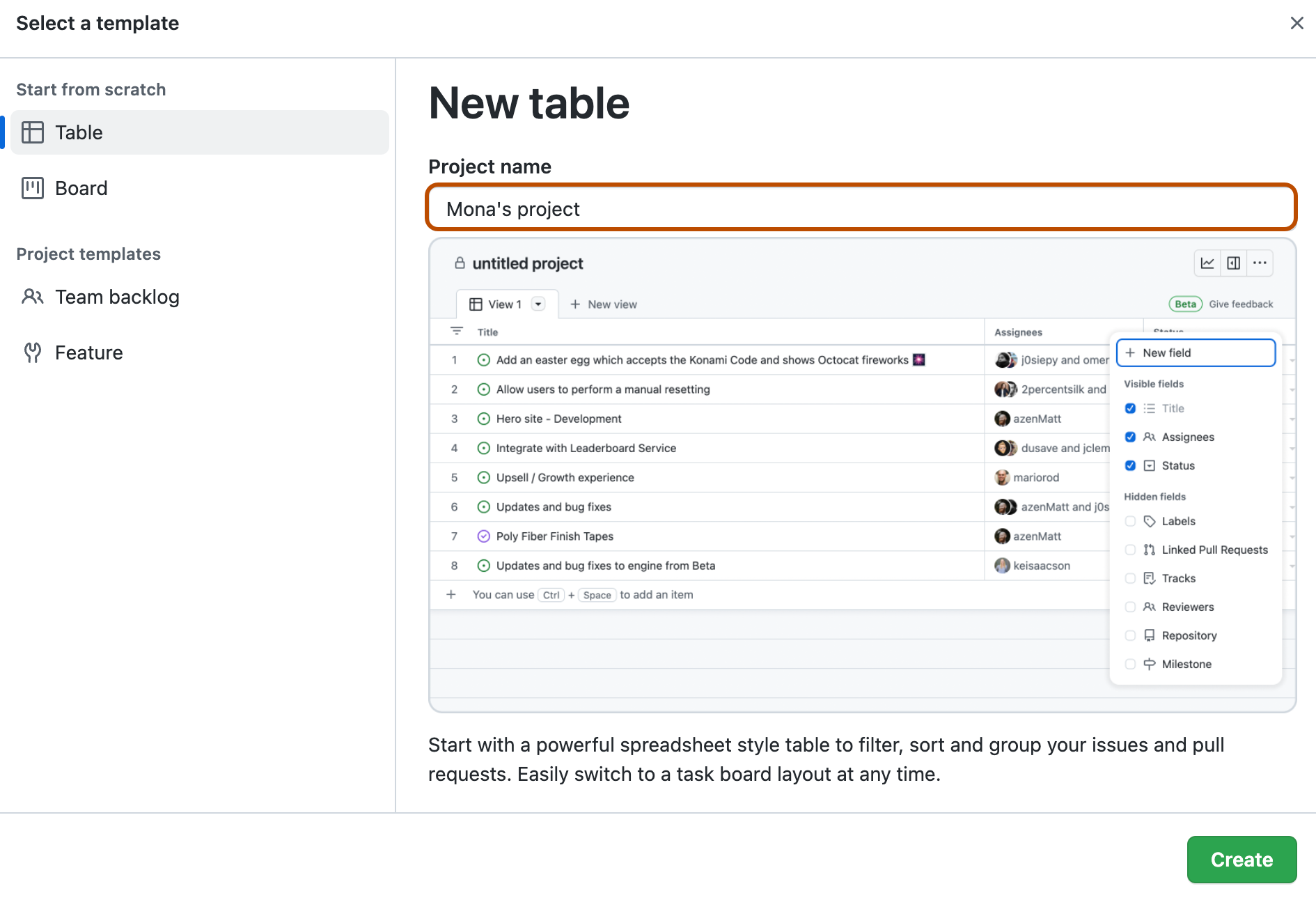Click azenMatt avatar on Hero site row
Image resolution: width=1316 pixels, height=900 pixels.
click(1002, 419)
